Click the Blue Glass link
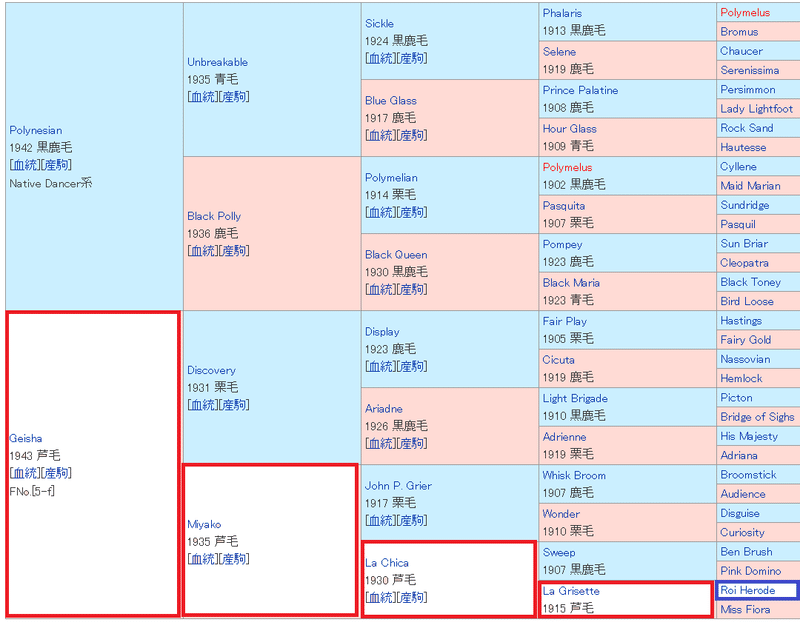800x622 pixels. (391, 101)
